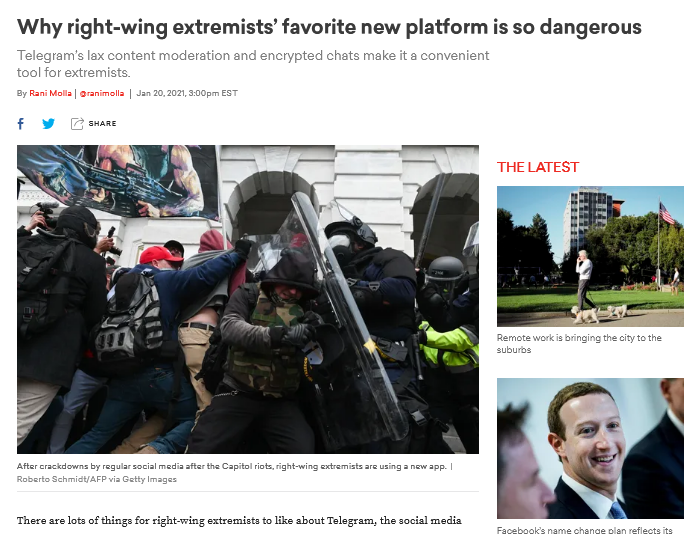Click the Telegram content moderation subheading
The image size is (688, 534).
pyautogui.click(x=253, y=64)
